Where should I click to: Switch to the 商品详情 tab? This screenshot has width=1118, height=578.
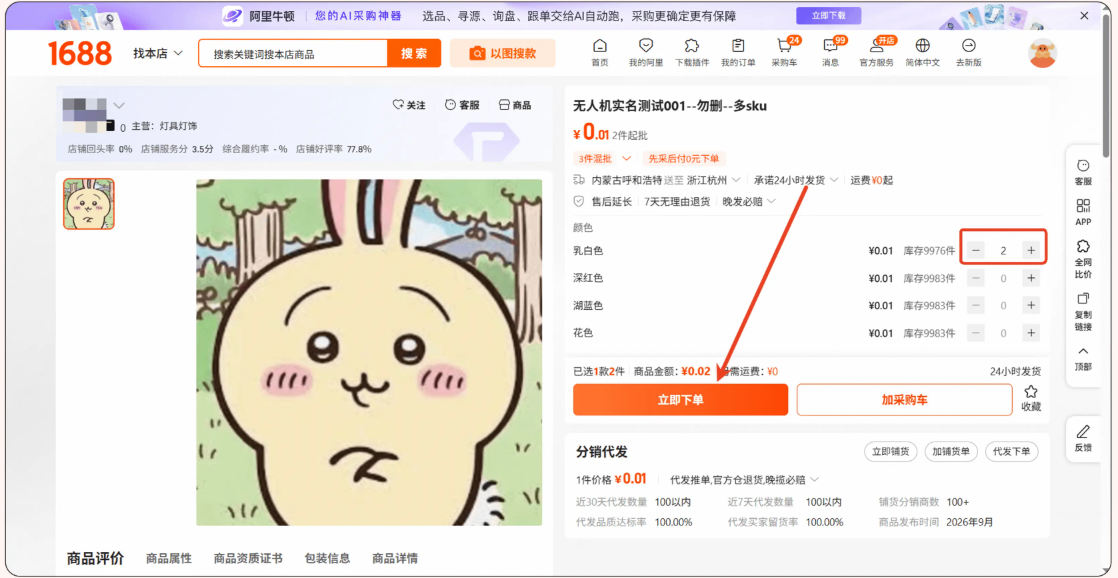395,558
